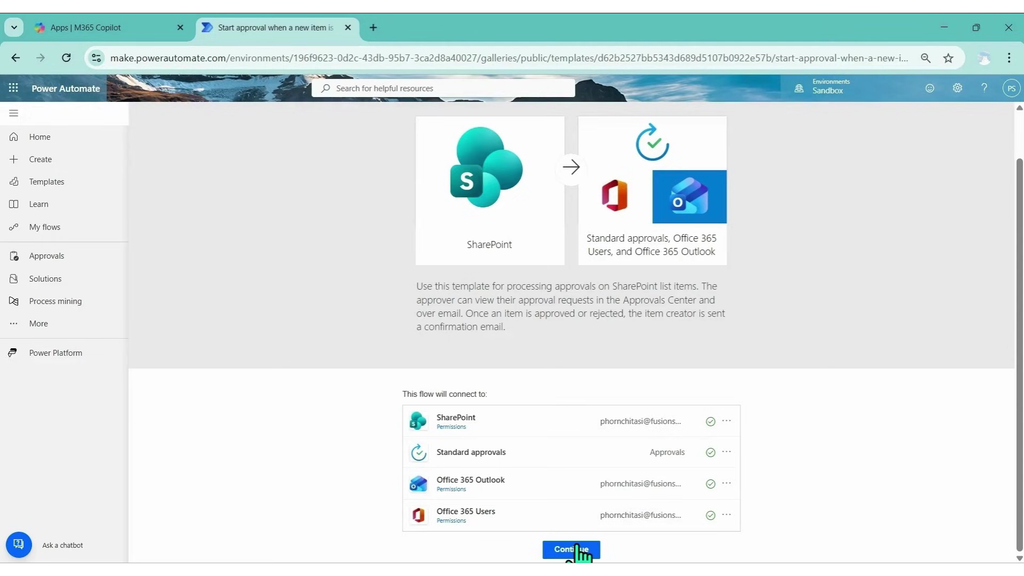Open a new browser tab
1024x576 pixels.
coord(373,27)
